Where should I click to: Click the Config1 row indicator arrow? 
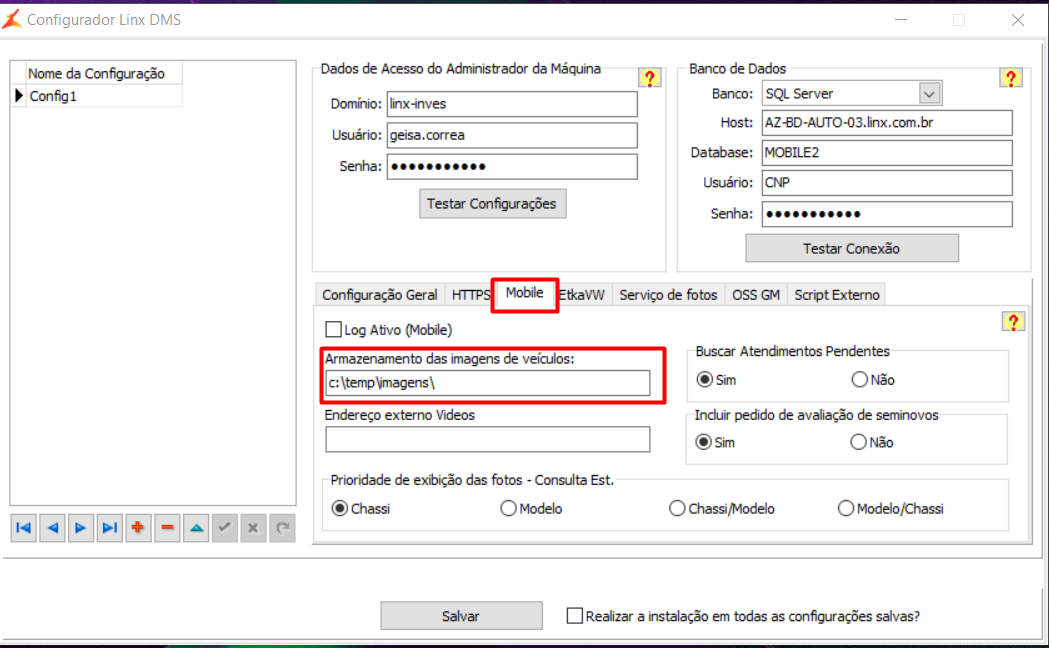pyautogui.click(x=19, y=96)
